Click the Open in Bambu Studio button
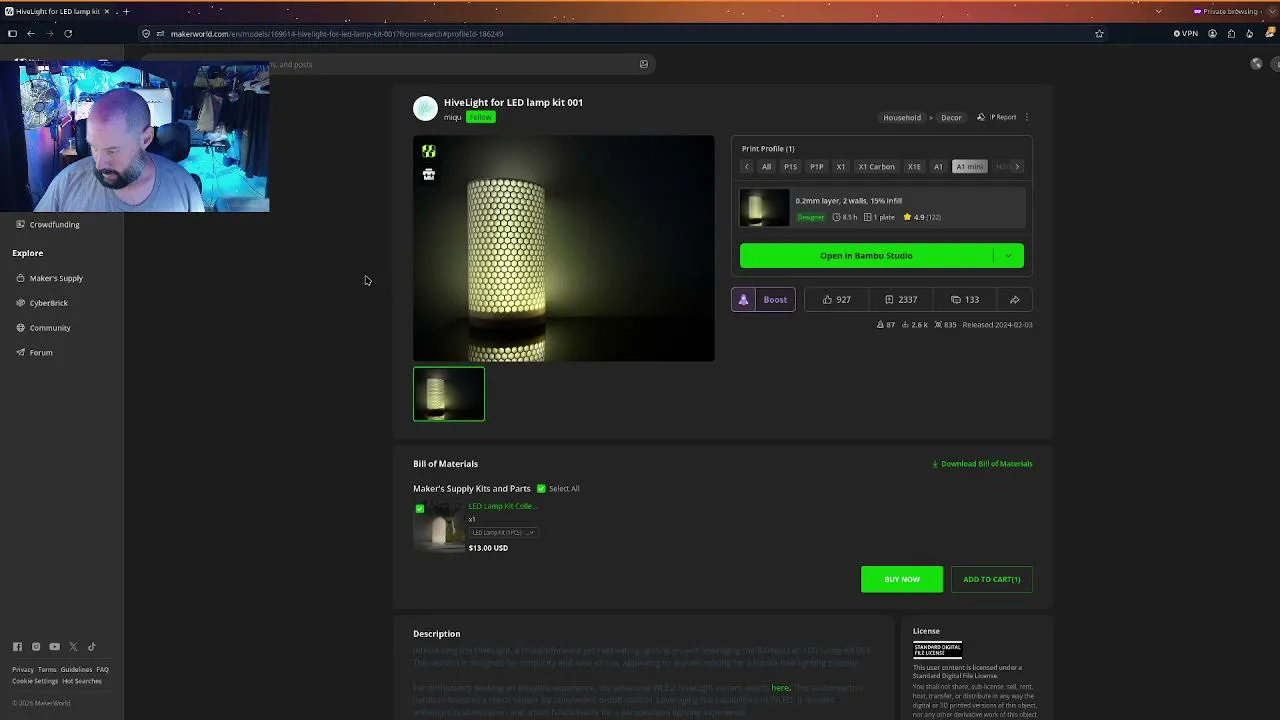Screen dimensions: 1280x720 (x=866, y=256)
